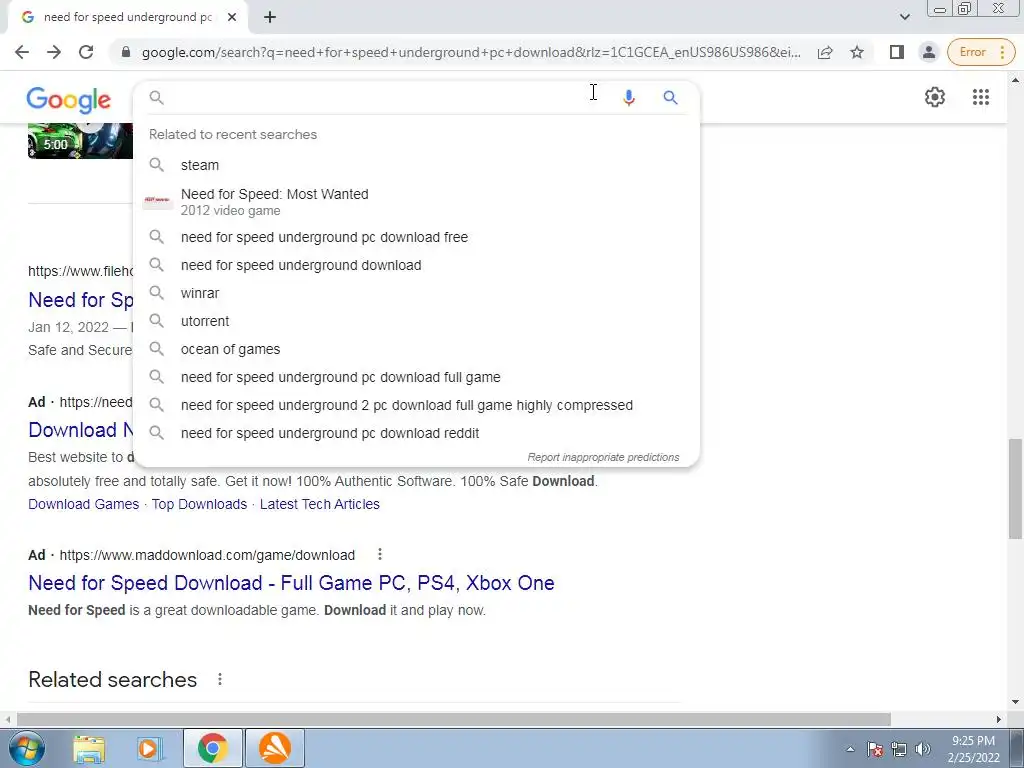
Task: Pick 'need for speed underground pc download free'
Action: click(416, 237)
